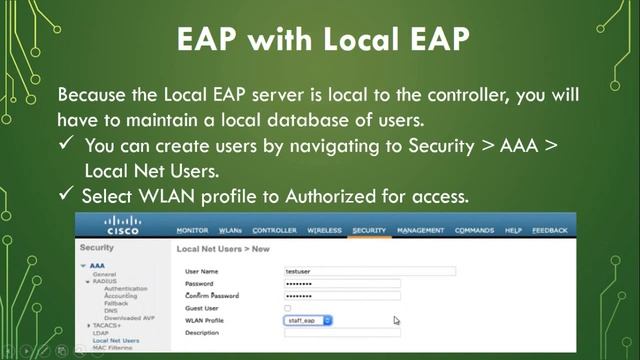Click the 'Confirm Password' label
The height and width of the screenshot is (360, 640).
tap(212, 296)
